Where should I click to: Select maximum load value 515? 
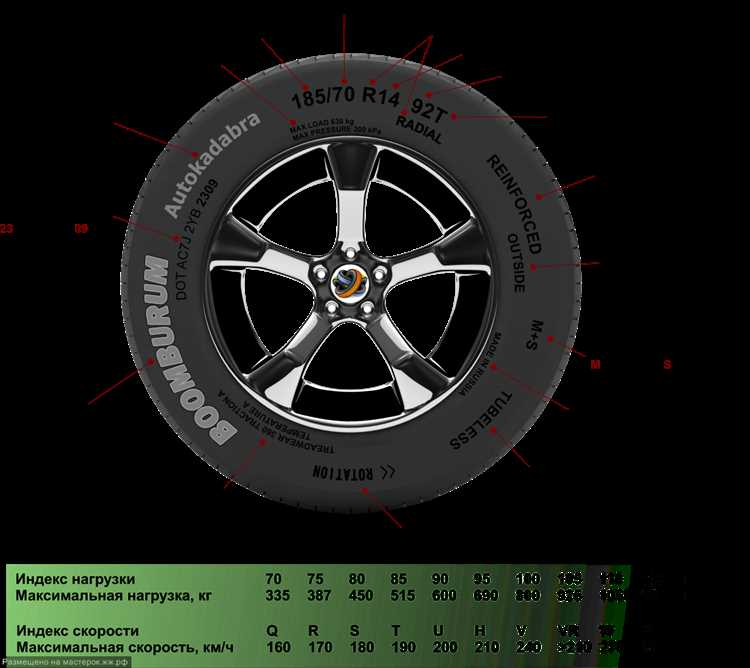[x=403, y=595]
